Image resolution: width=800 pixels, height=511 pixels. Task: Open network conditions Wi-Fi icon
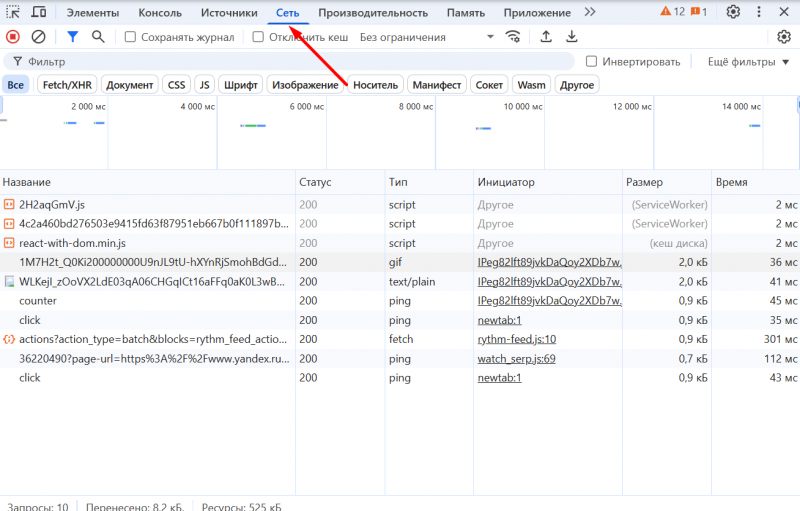[x=514, y=37]
